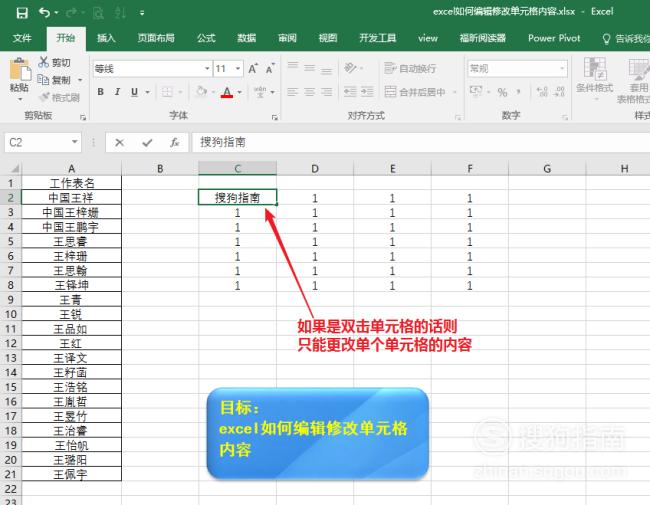Click the formula bar containing 搜狗指南
The width and height of the screenshot is (650, 505).
coord(421,143)
